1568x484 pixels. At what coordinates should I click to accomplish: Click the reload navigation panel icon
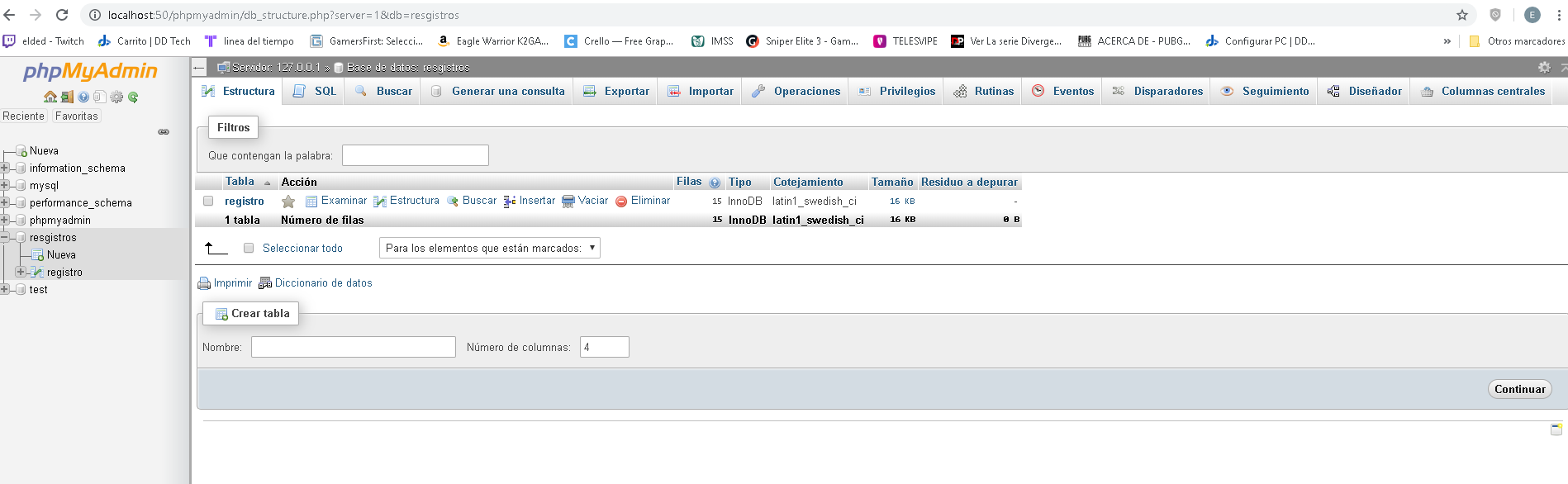(133, 97)
